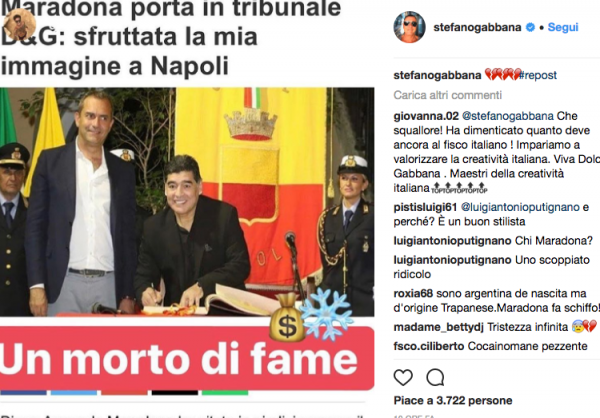View likes list Piace a 3.722 persone

coord(453,401)
